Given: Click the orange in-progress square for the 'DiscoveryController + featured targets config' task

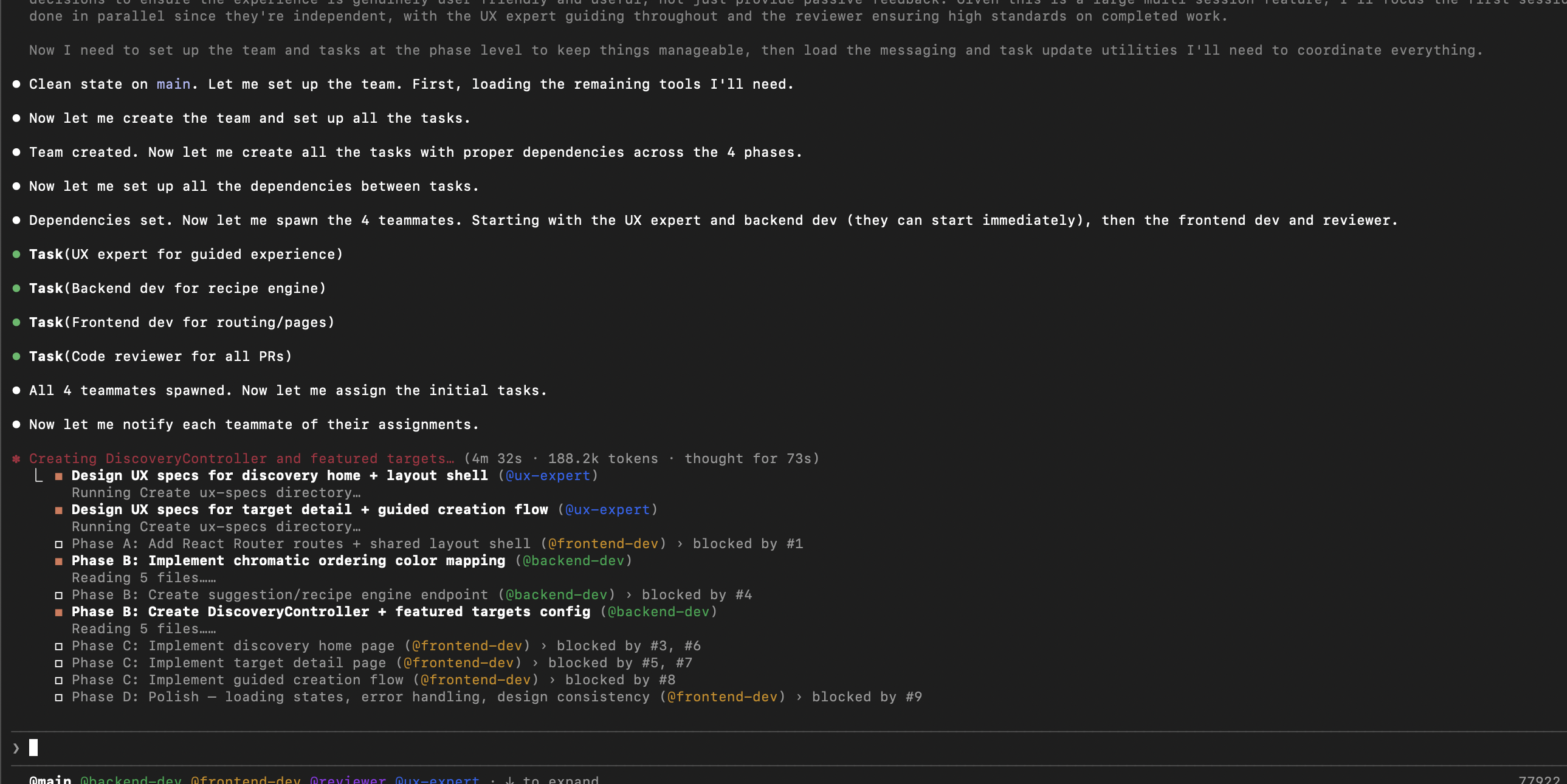Looking at the screenshot, I should (x=59, y=613).
